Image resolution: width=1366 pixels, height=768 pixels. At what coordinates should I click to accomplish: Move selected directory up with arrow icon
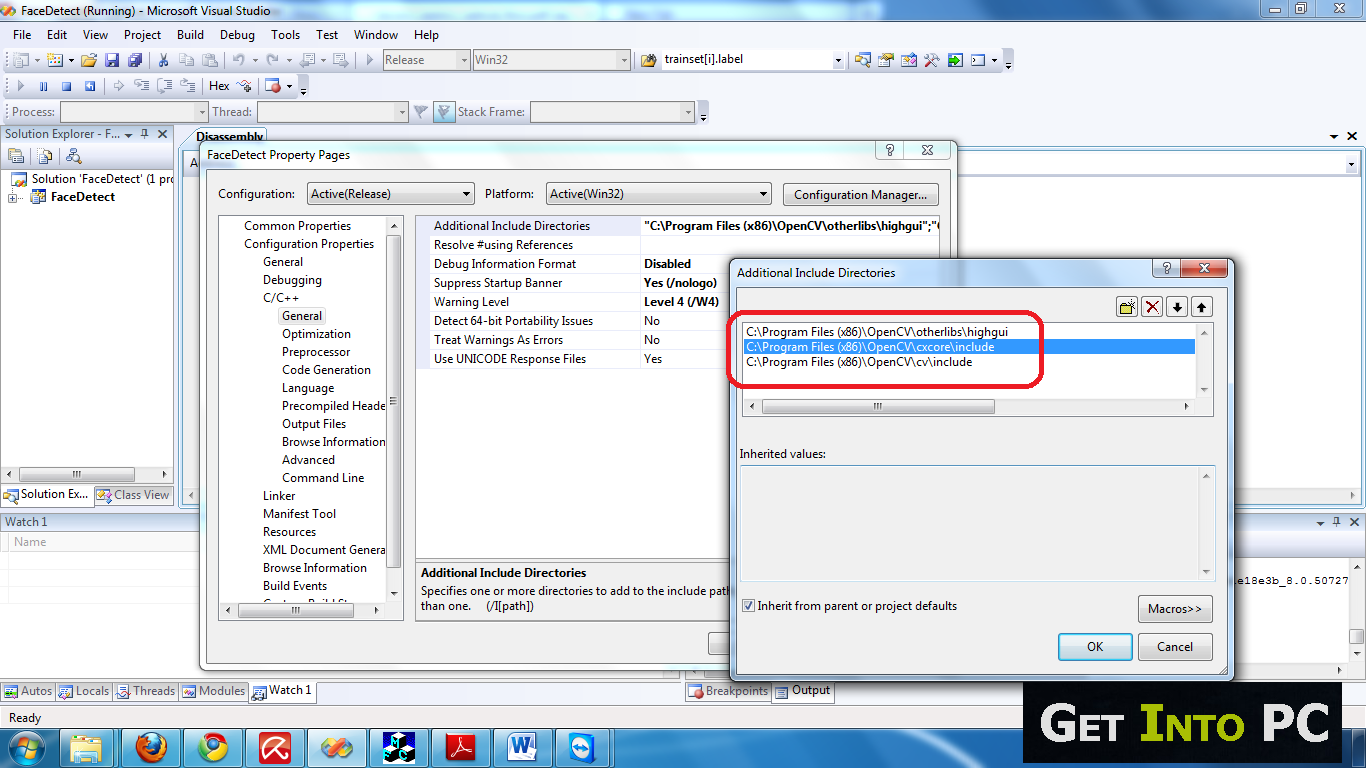point(1201,307)
